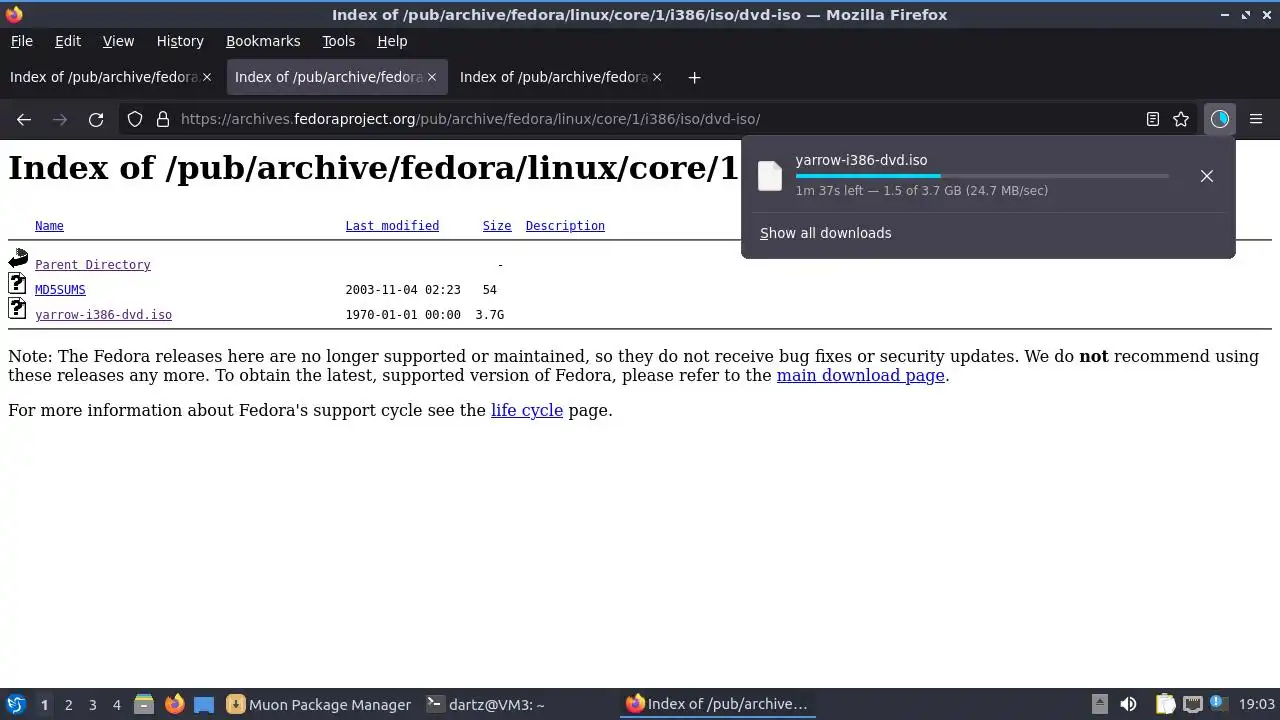
Task: Click the download progress bar
Action: click(982, 176)
